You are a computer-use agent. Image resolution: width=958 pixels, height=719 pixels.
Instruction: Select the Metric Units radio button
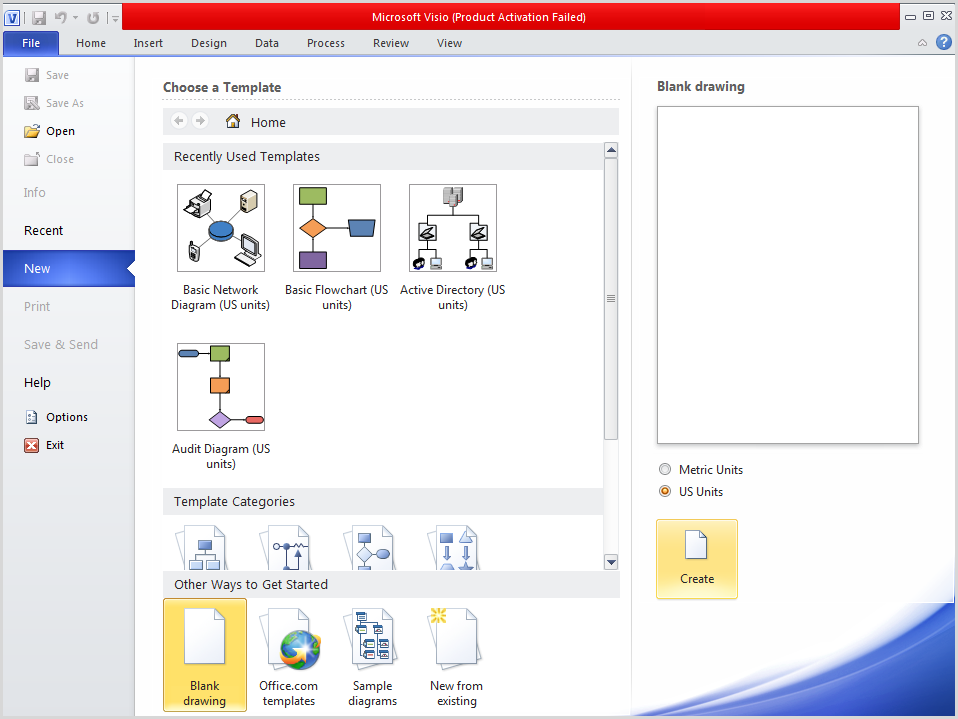tap(665, 470)
